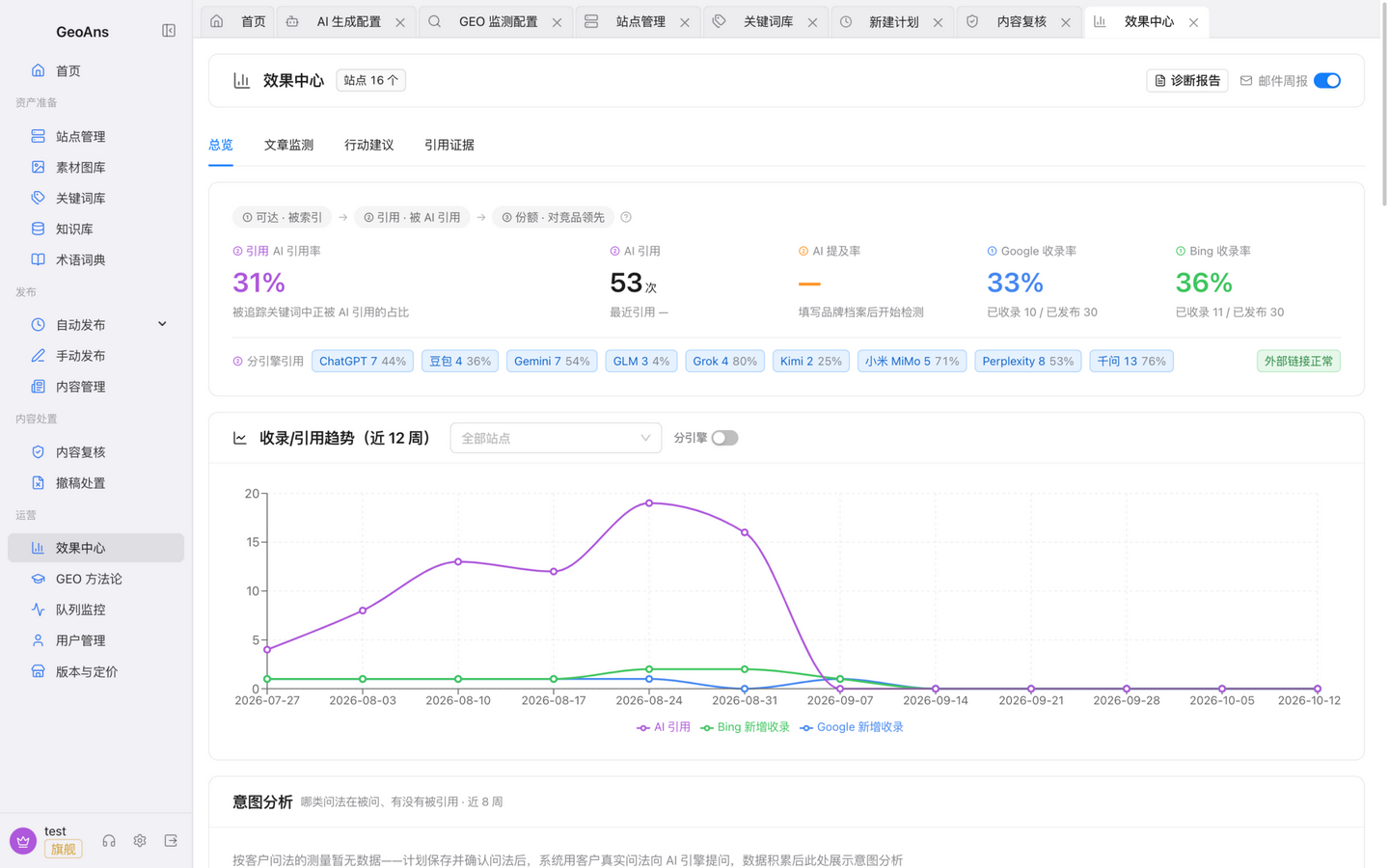Click the page vertical scrollbar

coord(1385,106)
